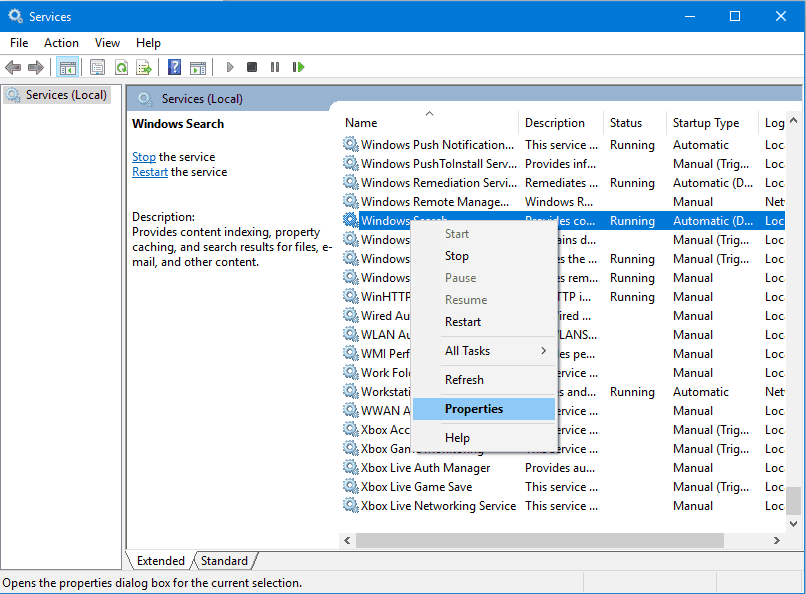Select the Windows Remediation Service row

pos(563,182)
